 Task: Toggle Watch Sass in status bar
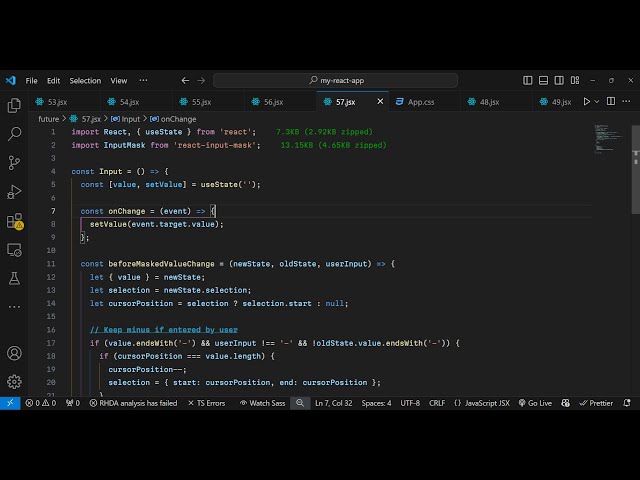(x=262, y=403)
